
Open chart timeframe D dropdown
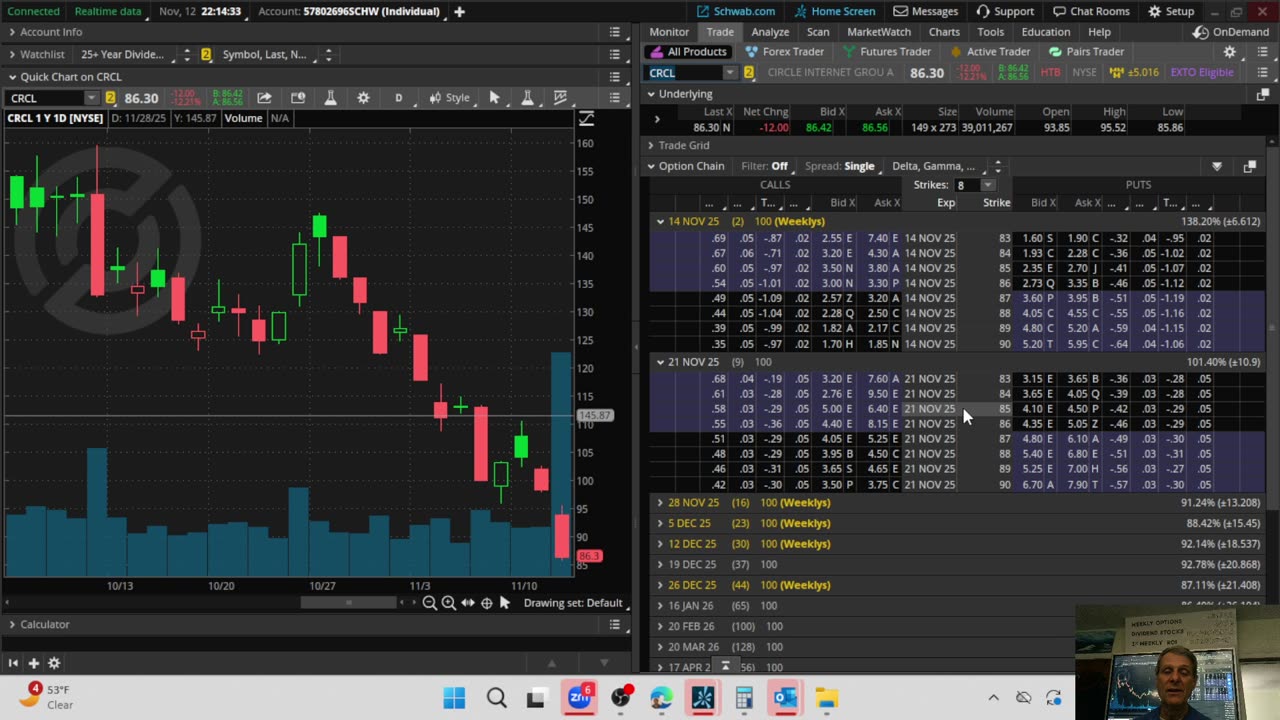tap(399, 98)
